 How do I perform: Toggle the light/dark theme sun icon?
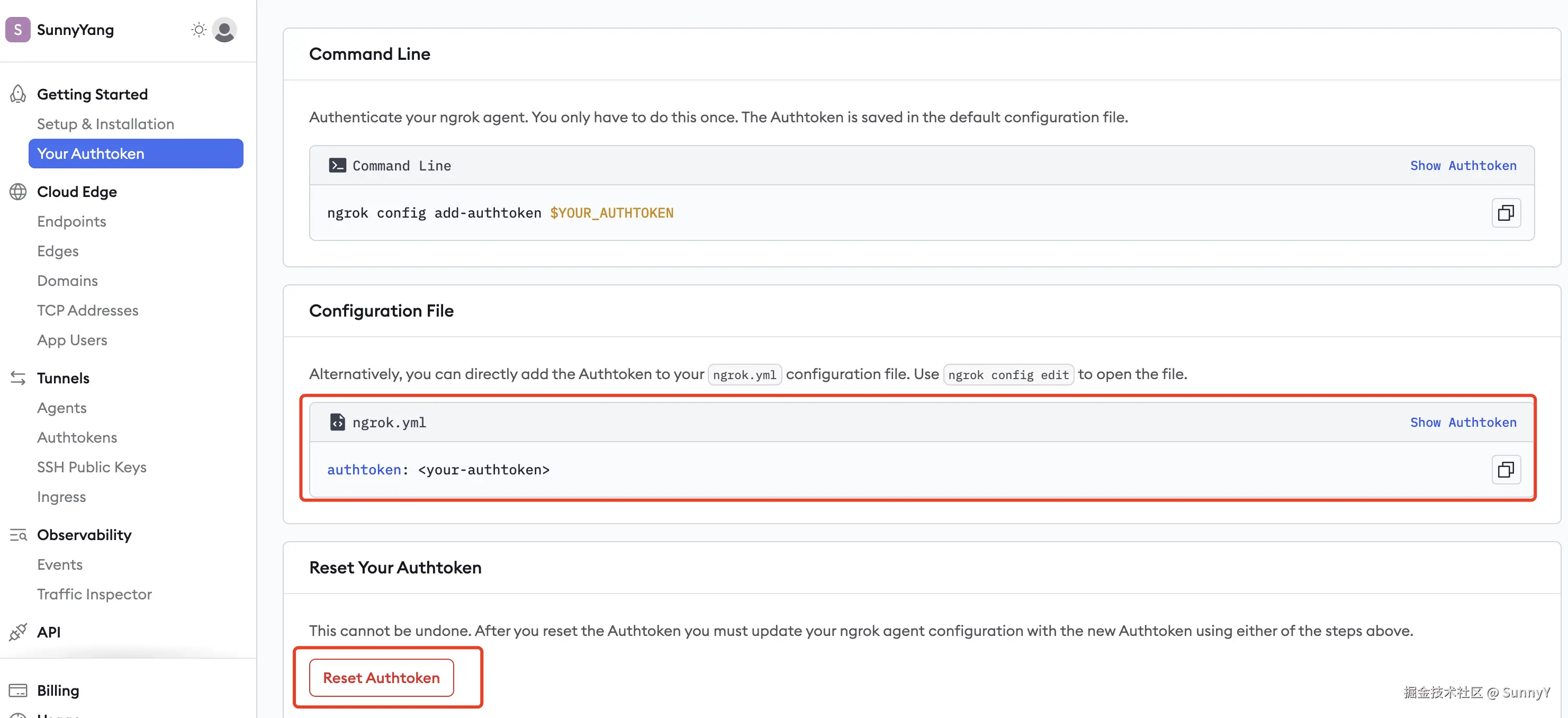(199, 30)
